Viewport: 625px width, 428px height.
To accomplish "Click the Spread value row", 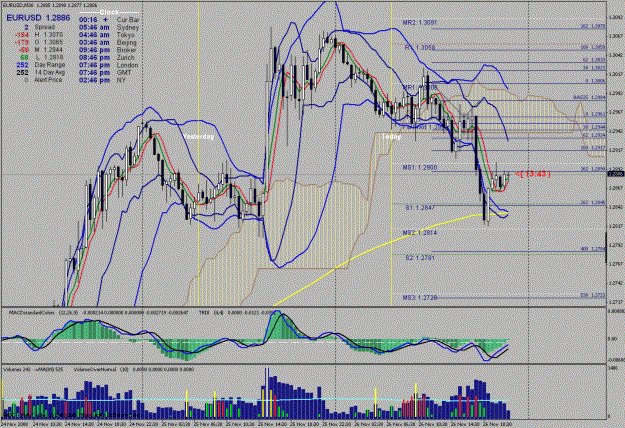I will coord(39,27).
